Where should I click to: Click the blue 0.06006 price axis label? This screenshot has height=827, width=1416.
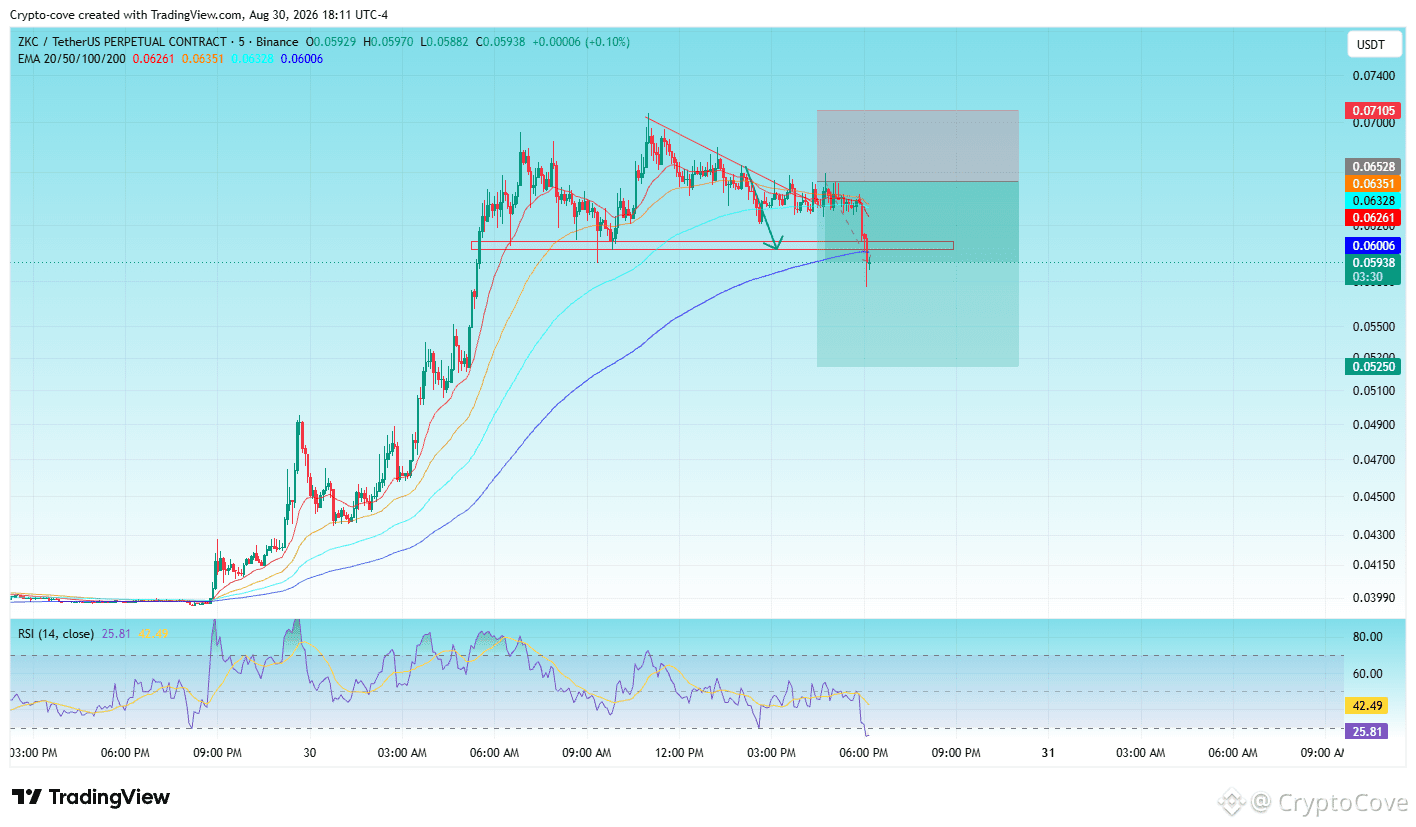(1372, 246)
